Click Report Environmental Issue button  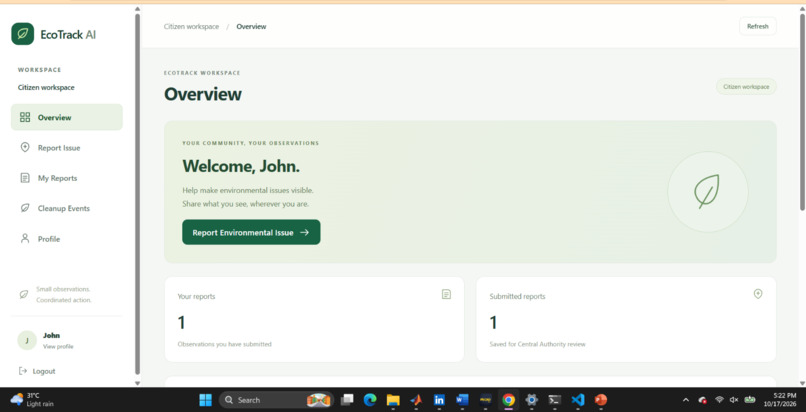tap(251, 232)
